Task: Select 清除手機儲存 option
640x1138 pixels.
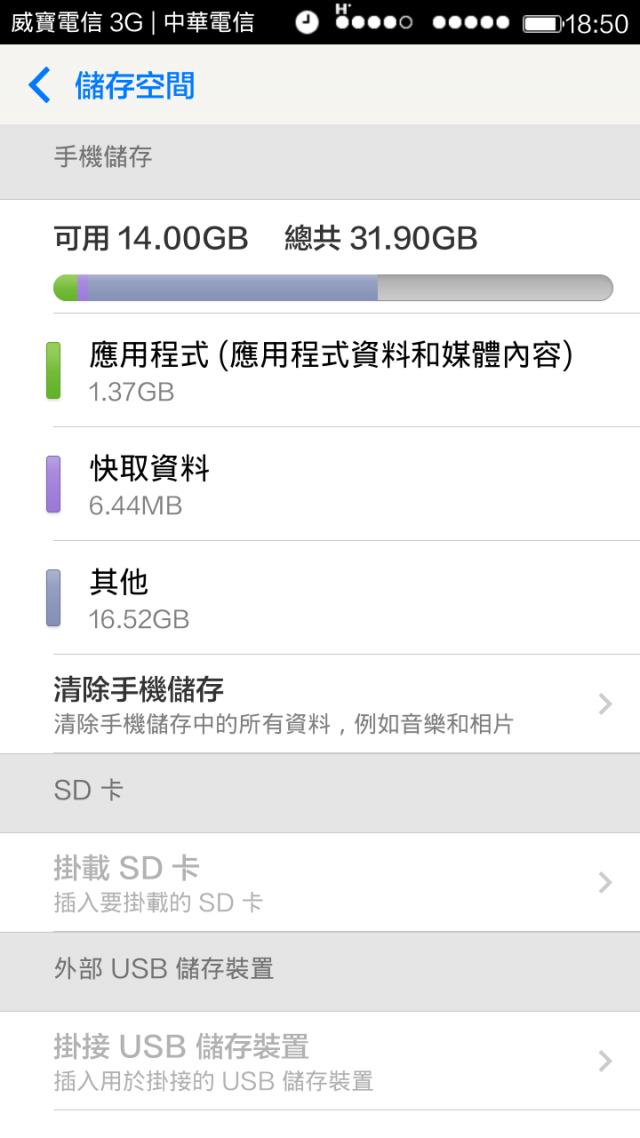Action: coord(320,704)
